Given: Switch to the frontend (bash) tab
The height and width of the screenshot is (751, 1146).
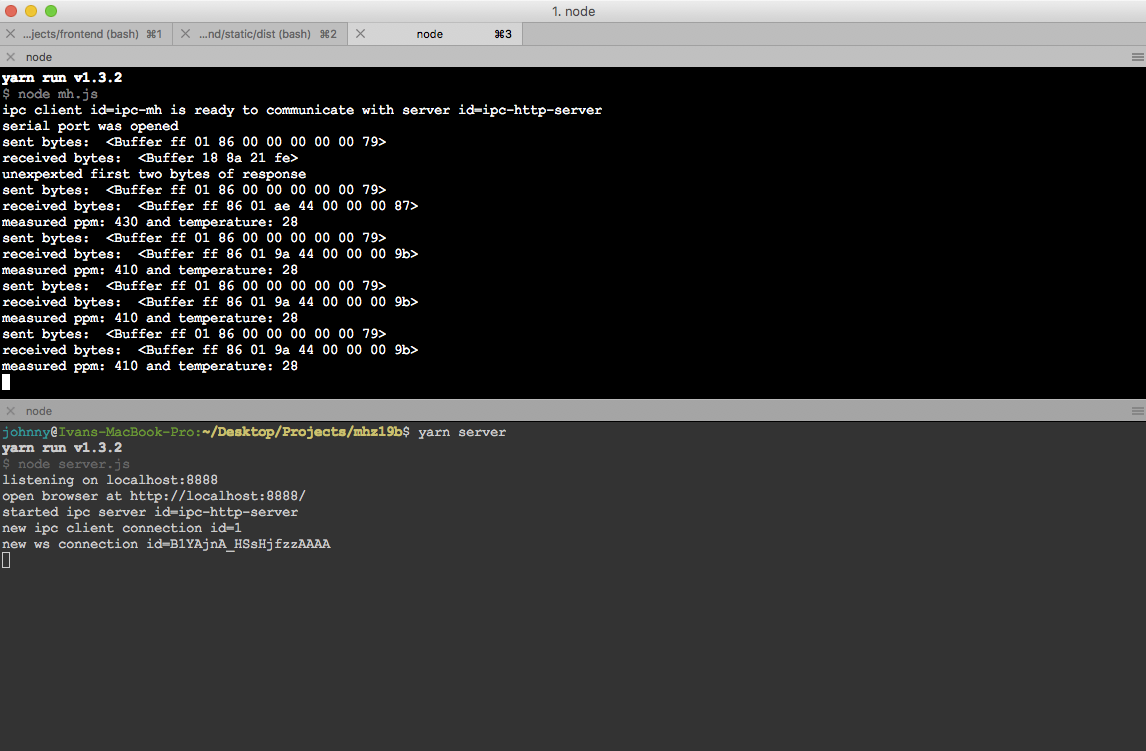Looking at the screenshot, I should coord(86,34).
